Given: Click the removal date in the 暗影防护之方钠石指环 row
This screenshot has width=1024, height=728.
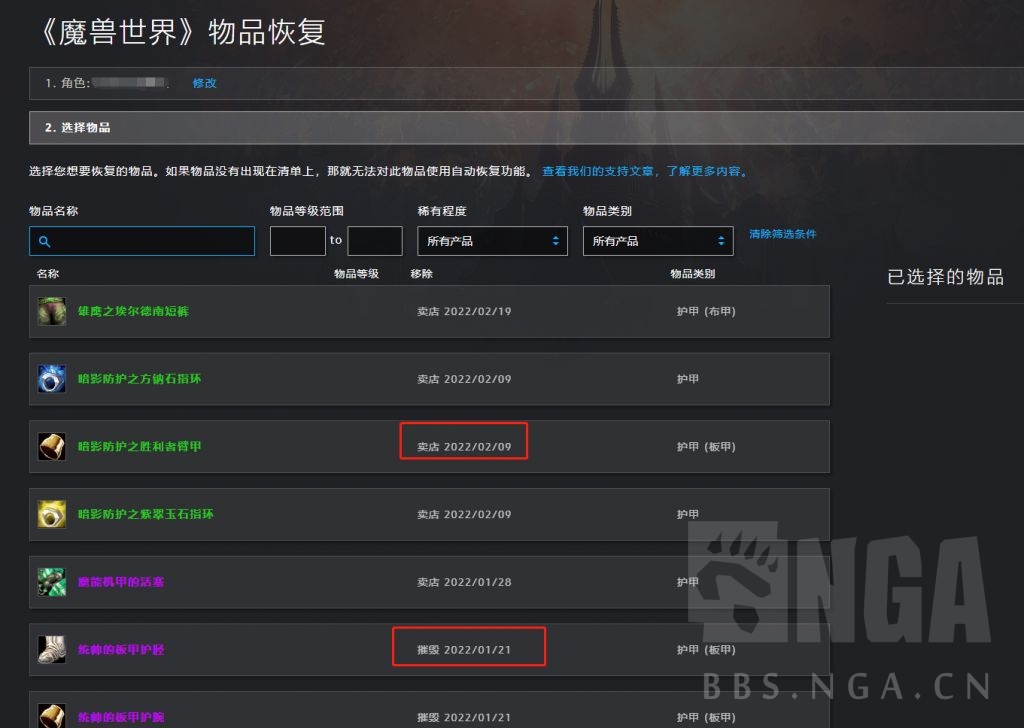Looking at the screenshot, I should (x=464, y=379).
